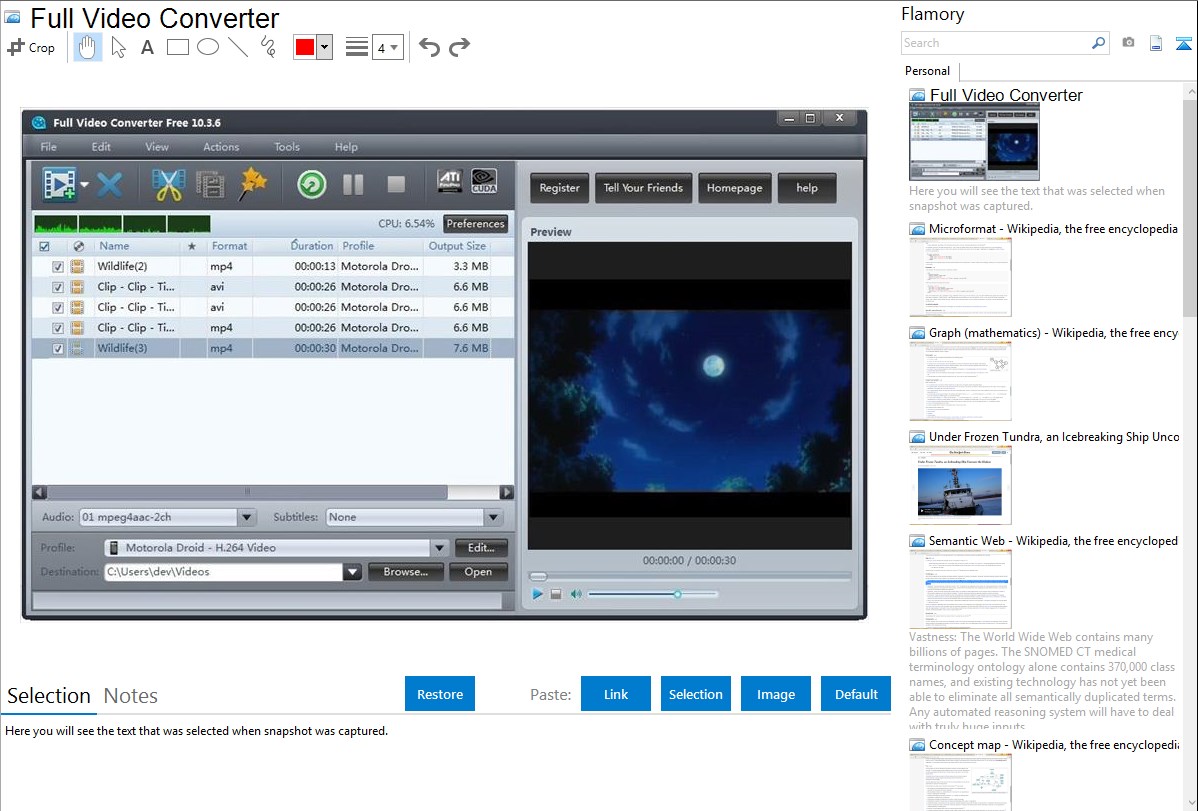Viewport: 1198px width, 811px height.
Task: Choose the arrow pointer tool
Action: tap(118, 47)
